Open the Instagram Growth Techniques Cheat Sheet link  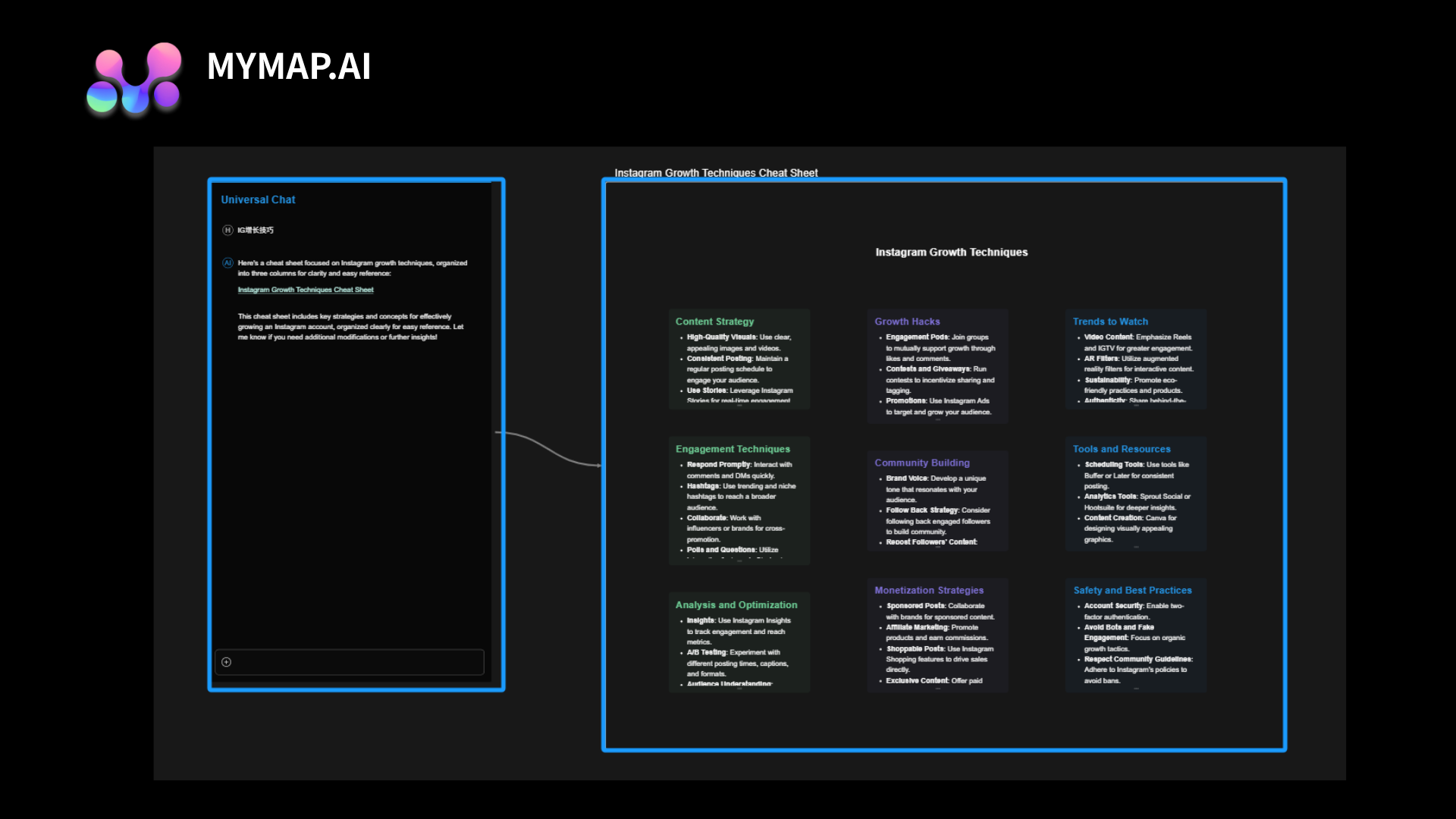click(306, 290)
